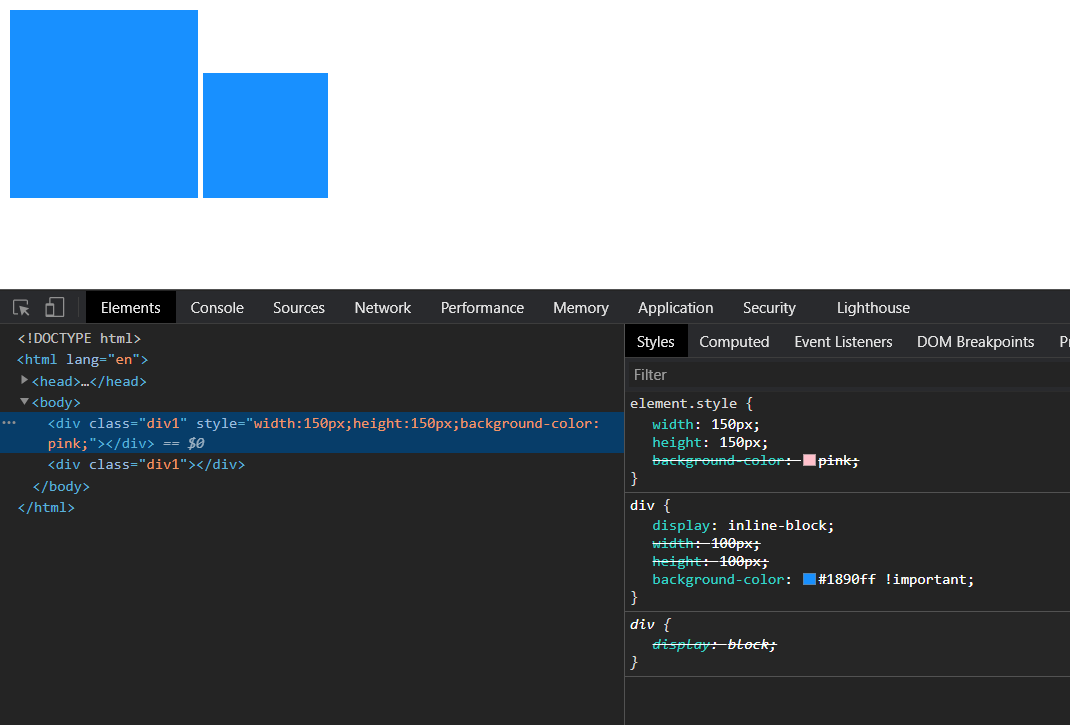Activate the inspect element picker icon
Viewport: 1070px width, 725px height.
pos(22,308)
